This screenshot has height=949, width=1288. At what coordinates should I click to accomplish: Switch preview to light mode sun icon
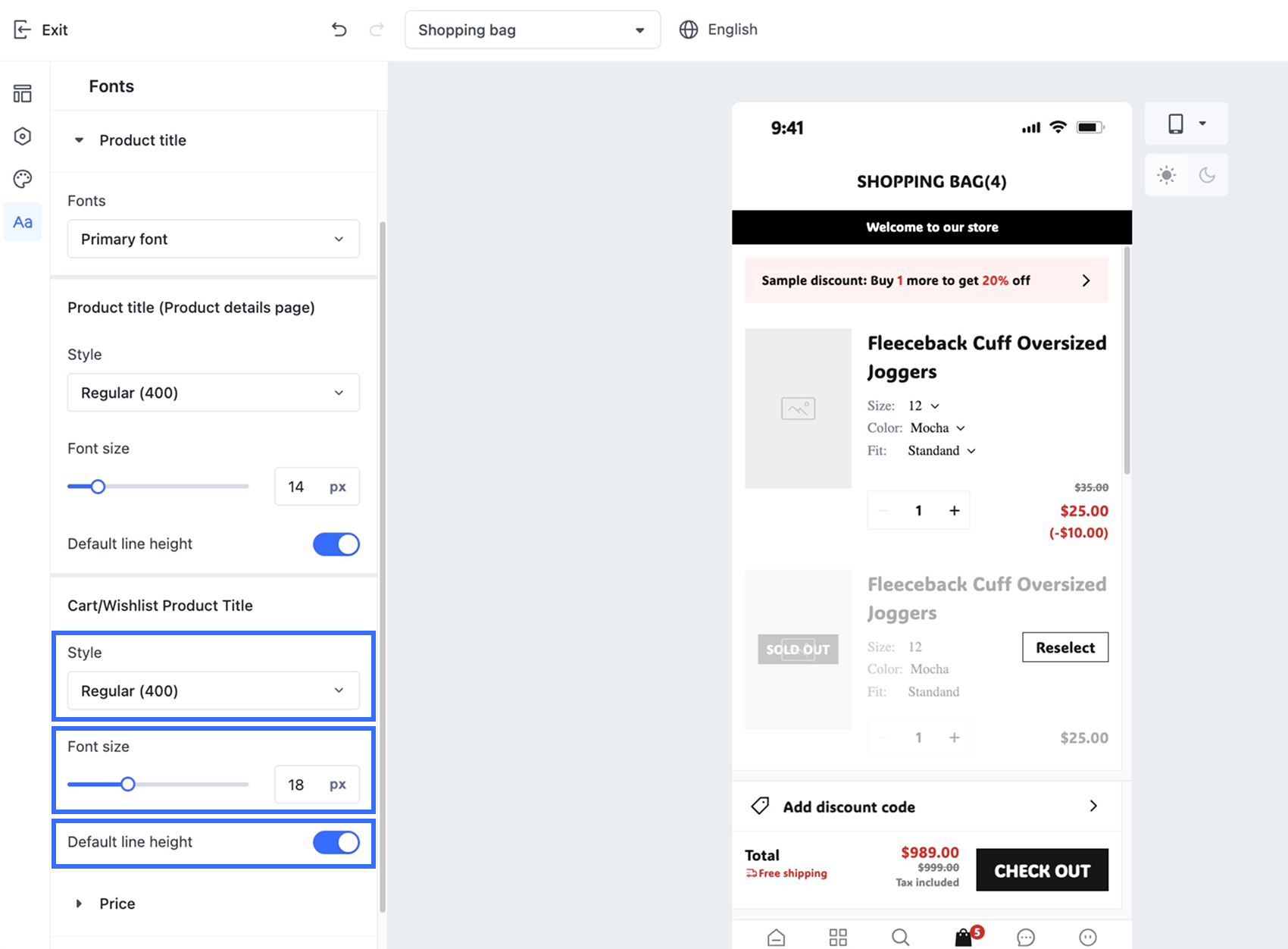tap(1167, 175)
